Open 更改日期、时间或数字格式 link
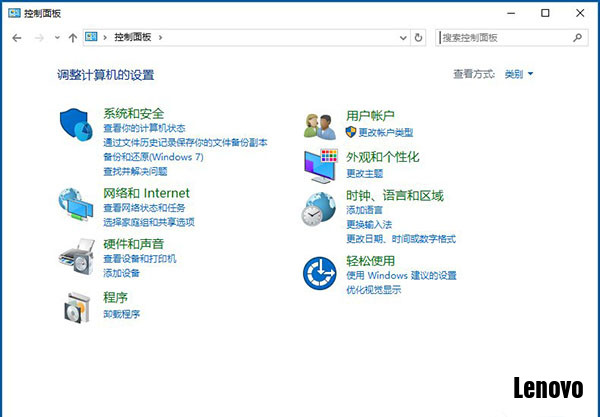This screenshot has height=417, width=600. 401,239
